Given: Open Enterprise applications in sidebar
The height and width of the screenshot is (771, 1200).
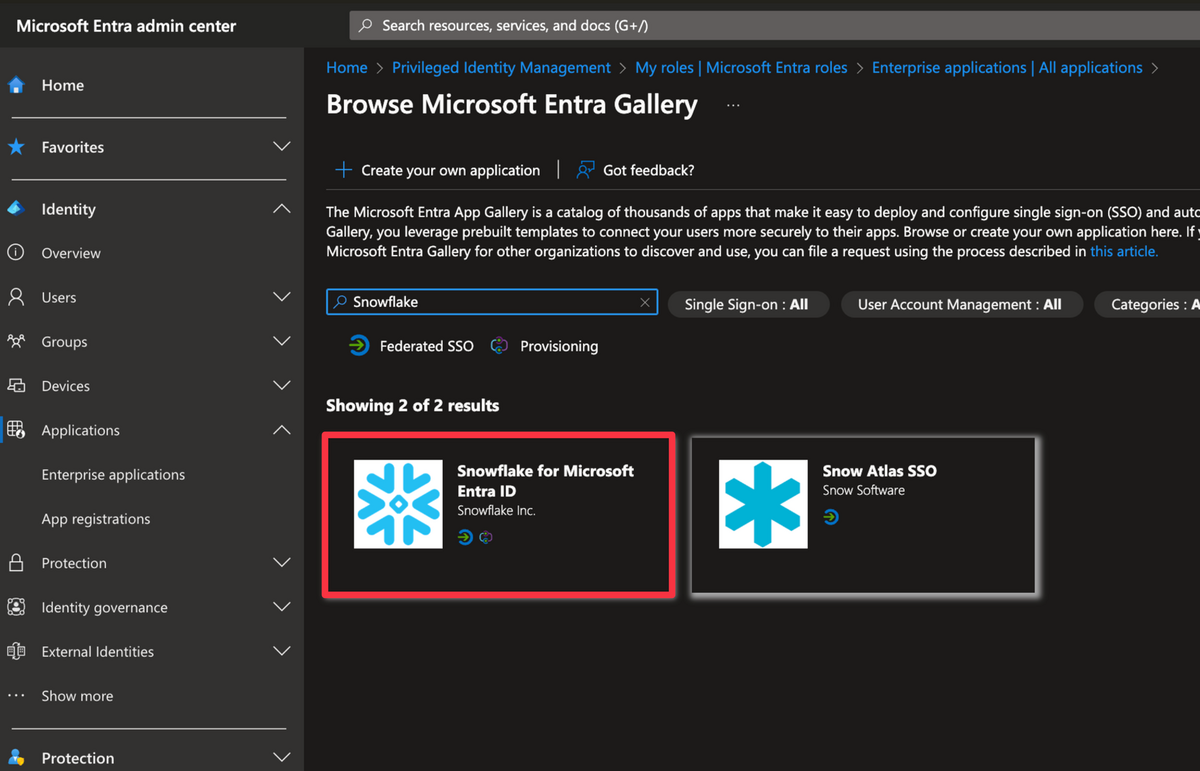Looking at the screenshot, I should tap(113, 474).
